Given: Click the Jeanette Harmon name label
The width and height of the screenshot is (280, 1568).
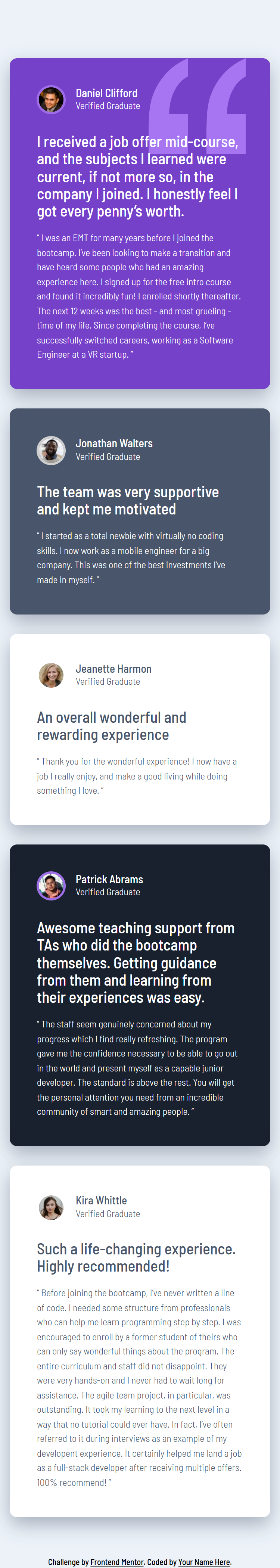Looking at the screenshot, I should pos(113,669).
